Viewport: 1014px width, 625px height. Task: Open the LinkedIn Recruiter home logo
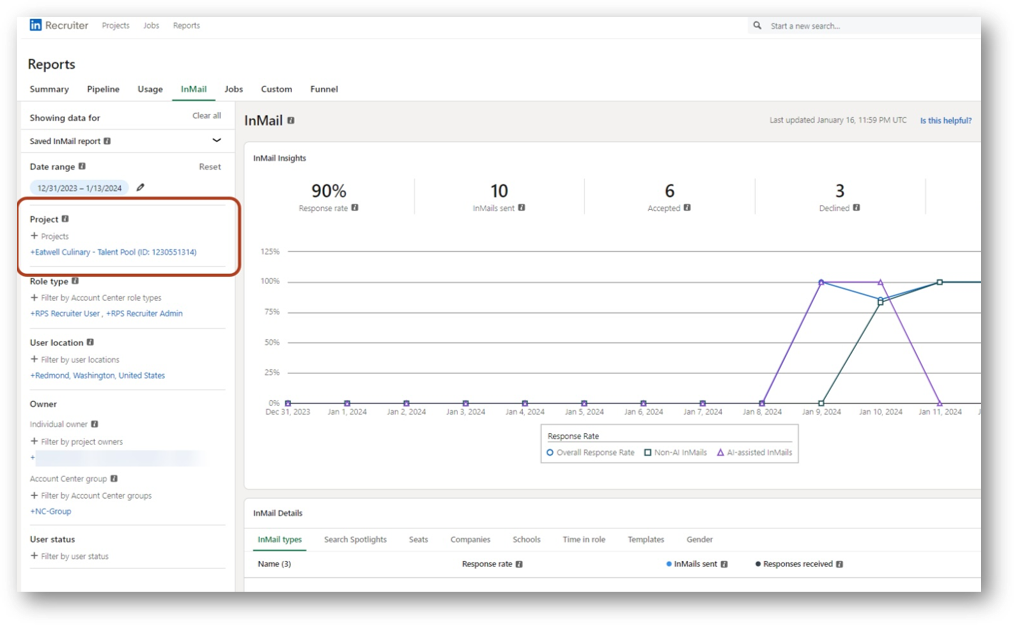coord(59,25)
